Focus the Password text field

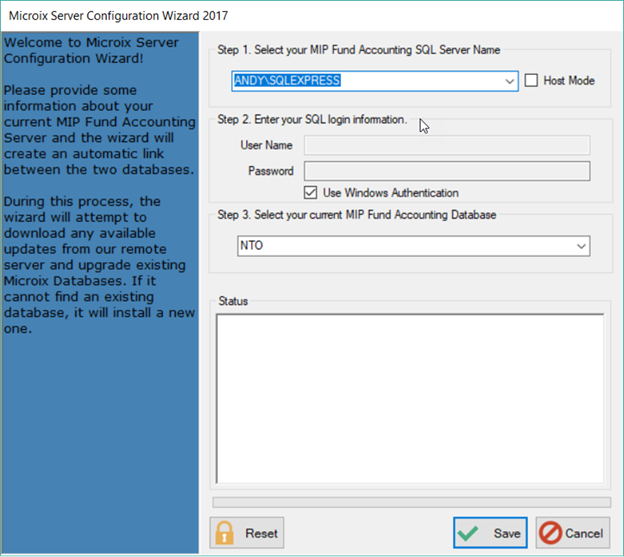point(446,171)
